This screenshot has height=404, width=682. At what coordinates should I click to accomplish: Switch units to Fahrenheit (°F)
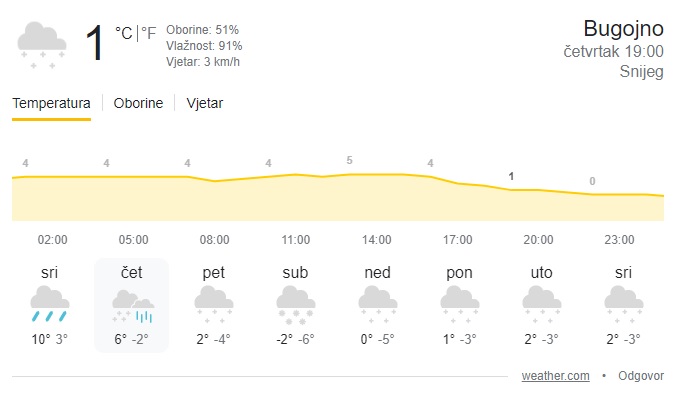tap(148, 33)
